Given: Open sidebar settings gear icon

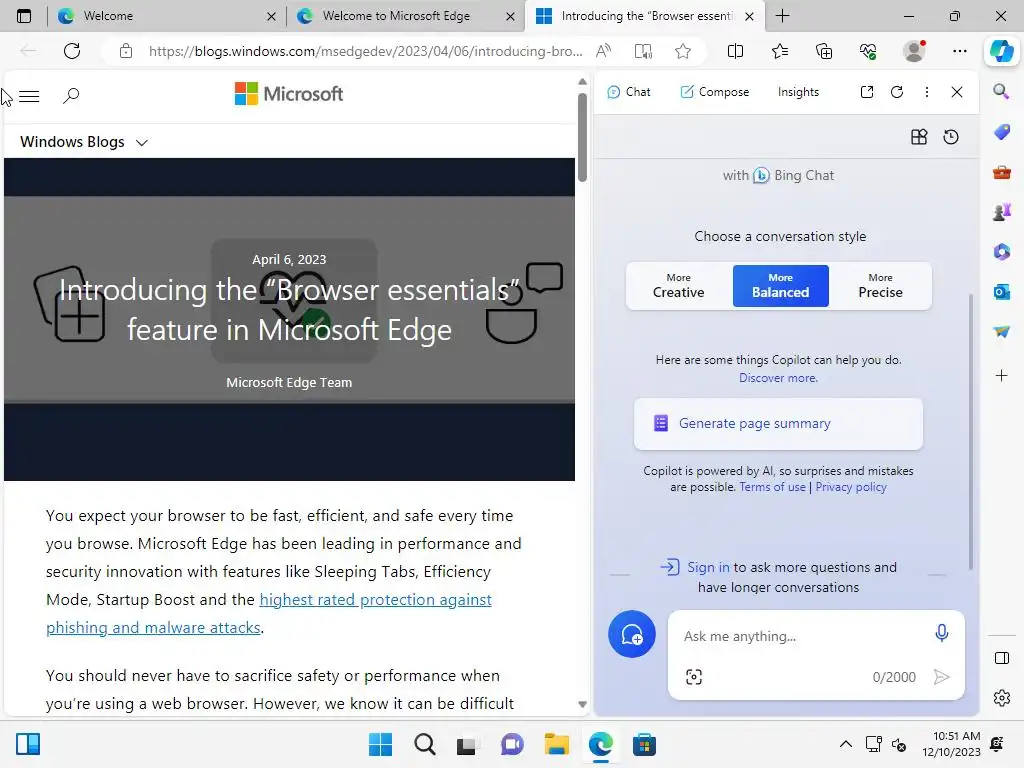Looking at the screenshot, I should click(x=1002, y=698).
